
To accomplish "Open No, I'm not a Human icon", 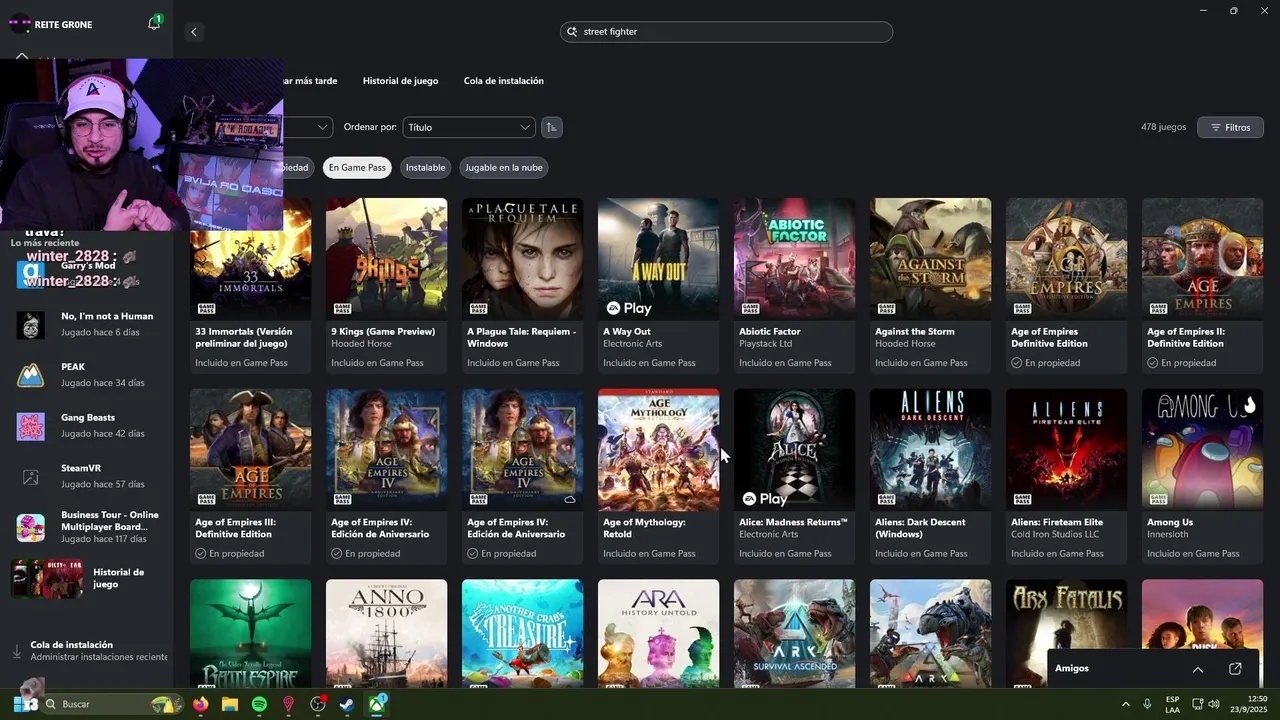I will click(x=31, y=324).
